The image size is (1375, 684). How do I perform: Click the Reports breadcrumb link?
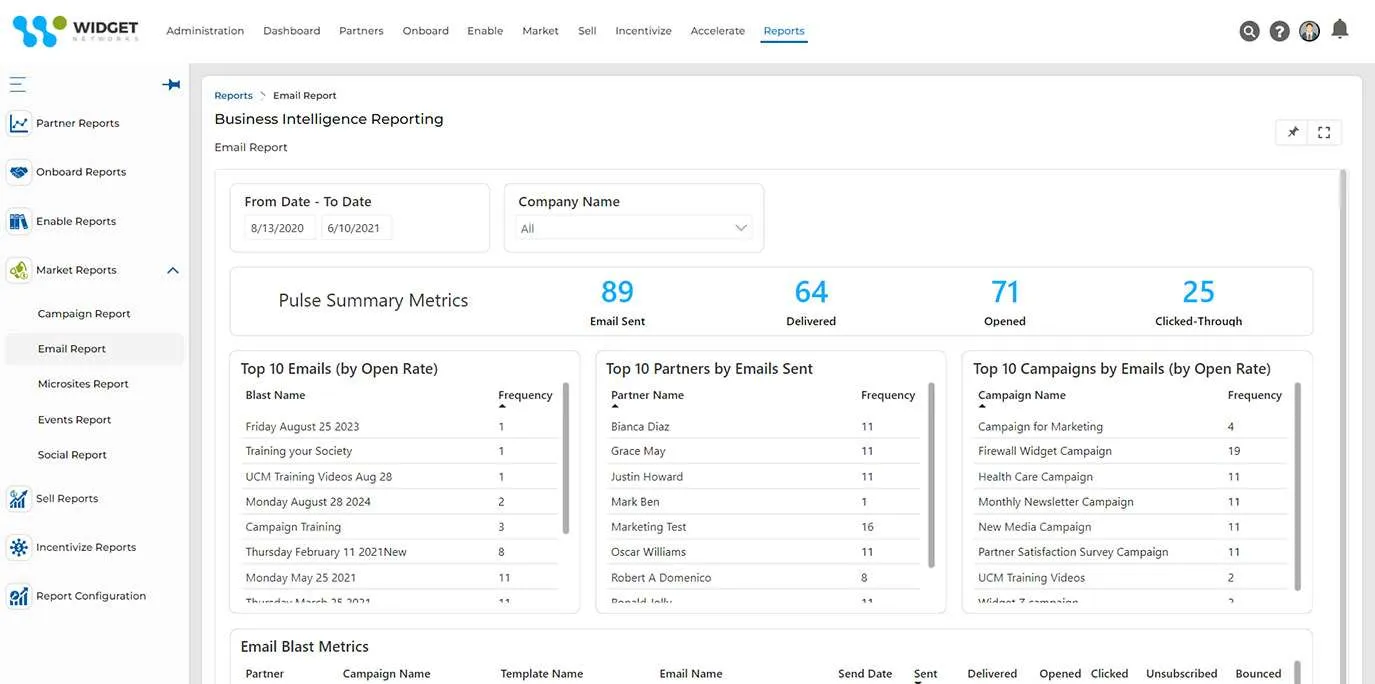pyautogui.click(x=233, y=96)
